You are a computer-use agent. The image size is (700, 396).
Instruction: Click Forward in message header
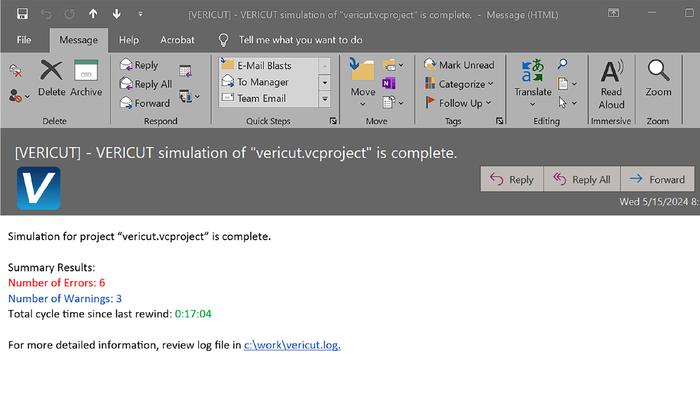point(657,179)
